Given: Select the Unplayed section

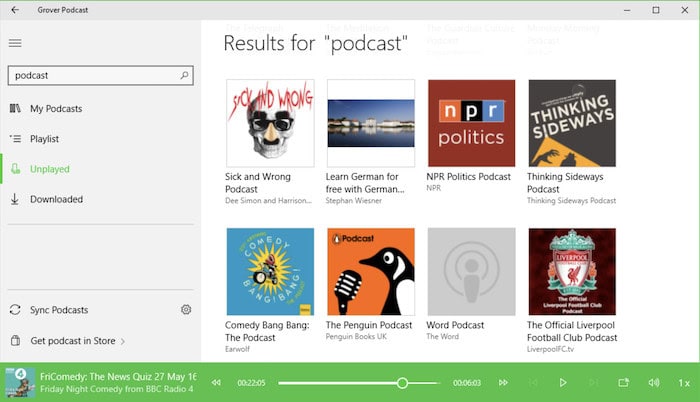Looking at the screenshot, I should pyautogui.click(x=100, y=169).
